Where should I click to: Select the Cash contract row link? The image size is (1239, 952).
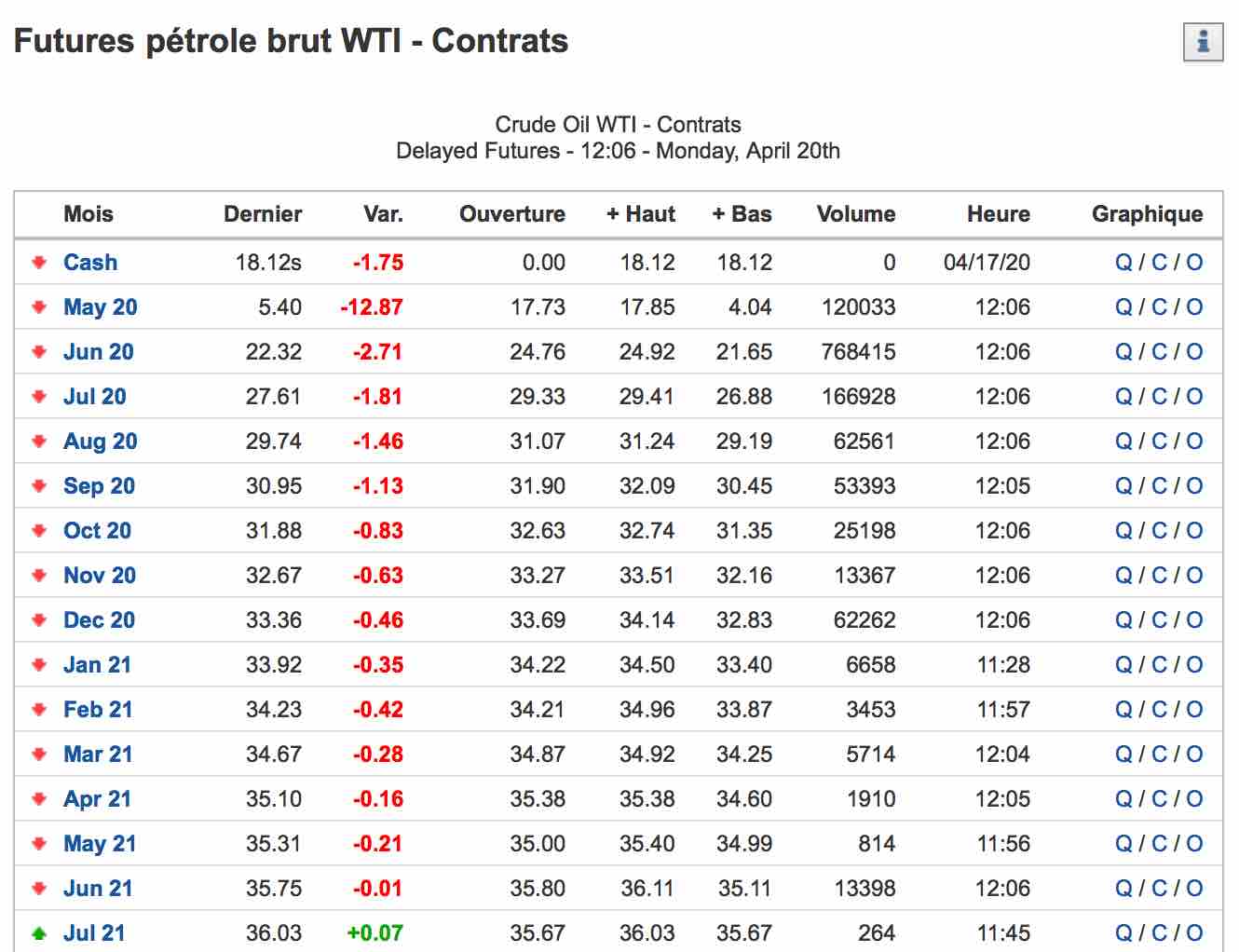90,263
